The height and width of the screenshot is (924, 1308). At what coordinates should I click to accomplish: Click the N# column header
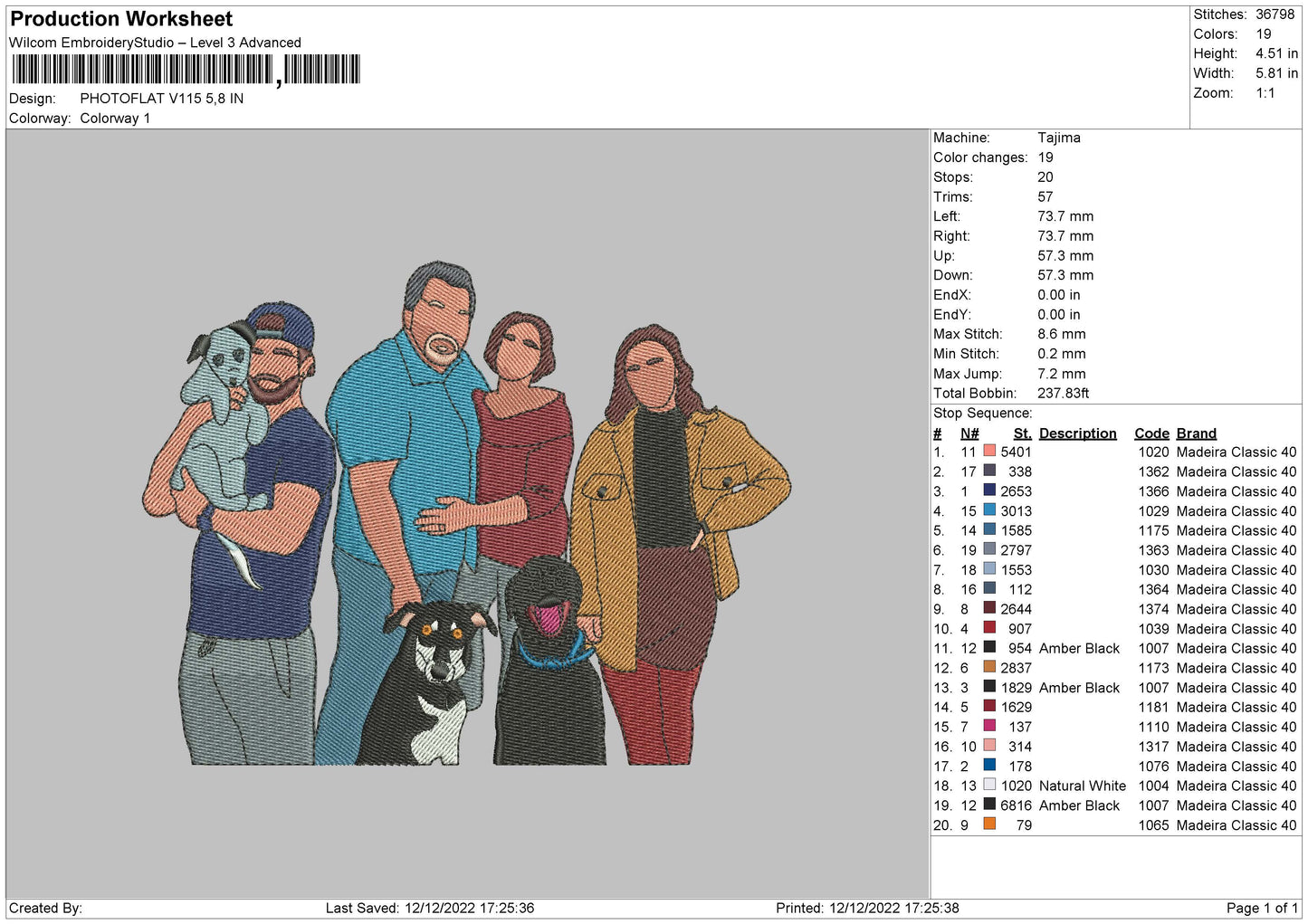pyautogui.click(x=969, y=433)
